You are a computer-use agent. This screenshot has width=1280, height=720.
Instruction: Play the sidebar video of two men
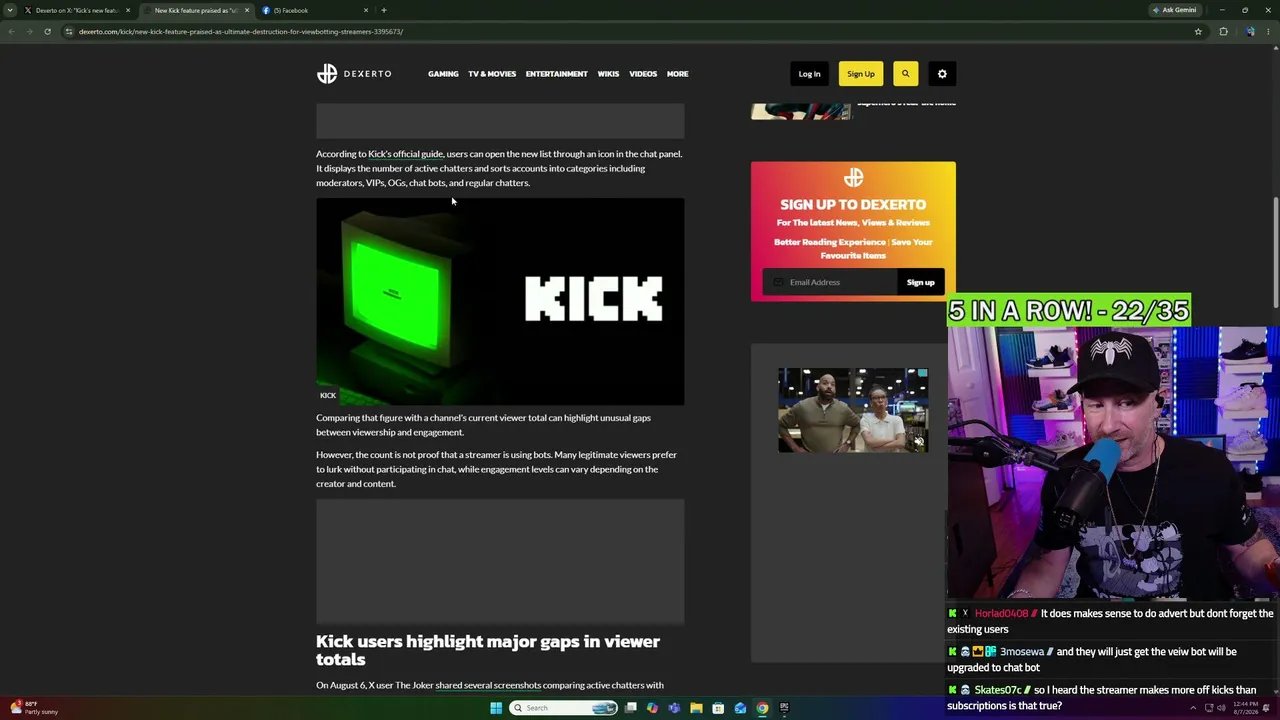coord(853,410)
